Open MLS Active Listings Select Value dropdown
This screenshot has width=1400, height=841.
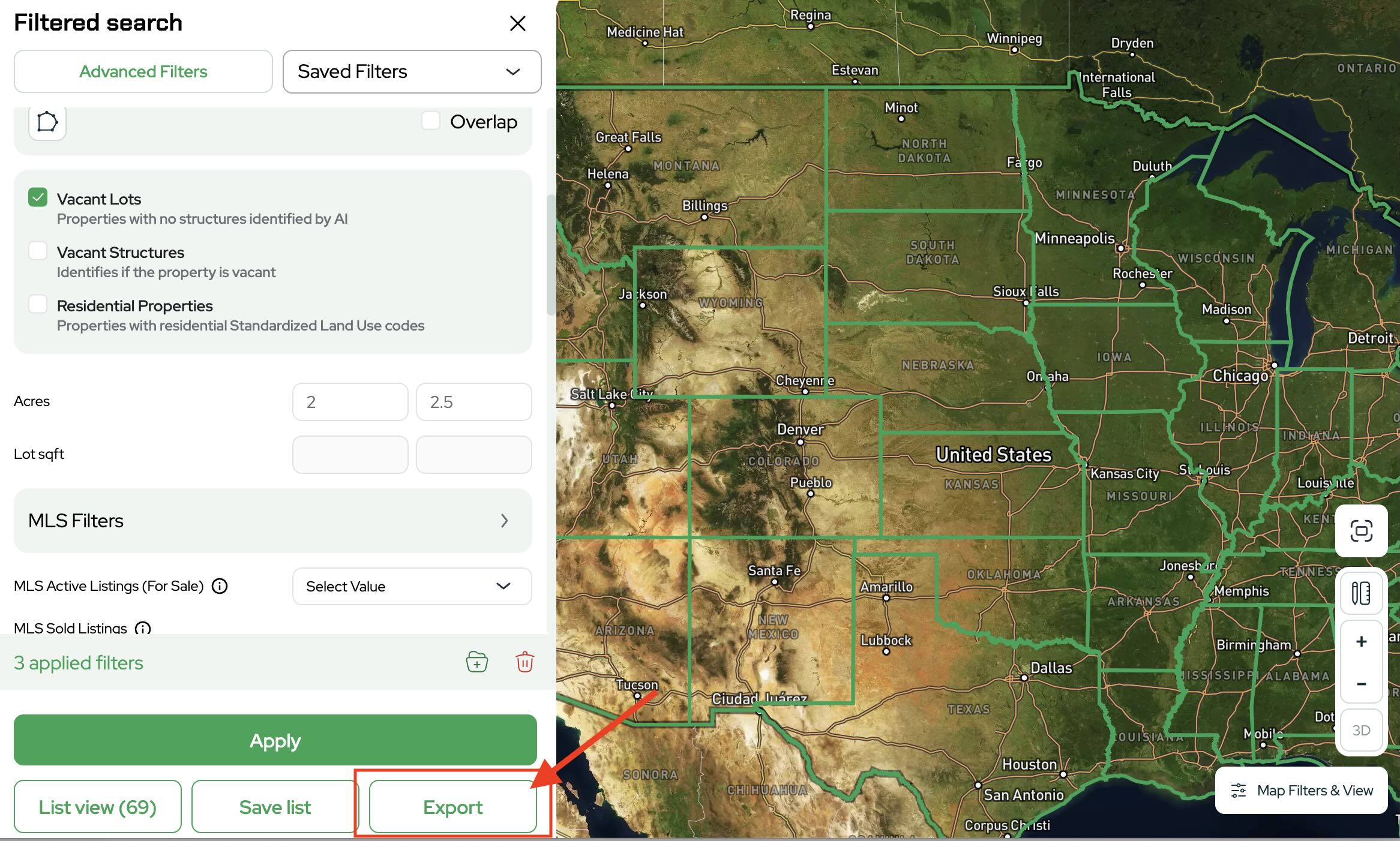(x=412, y=586)
